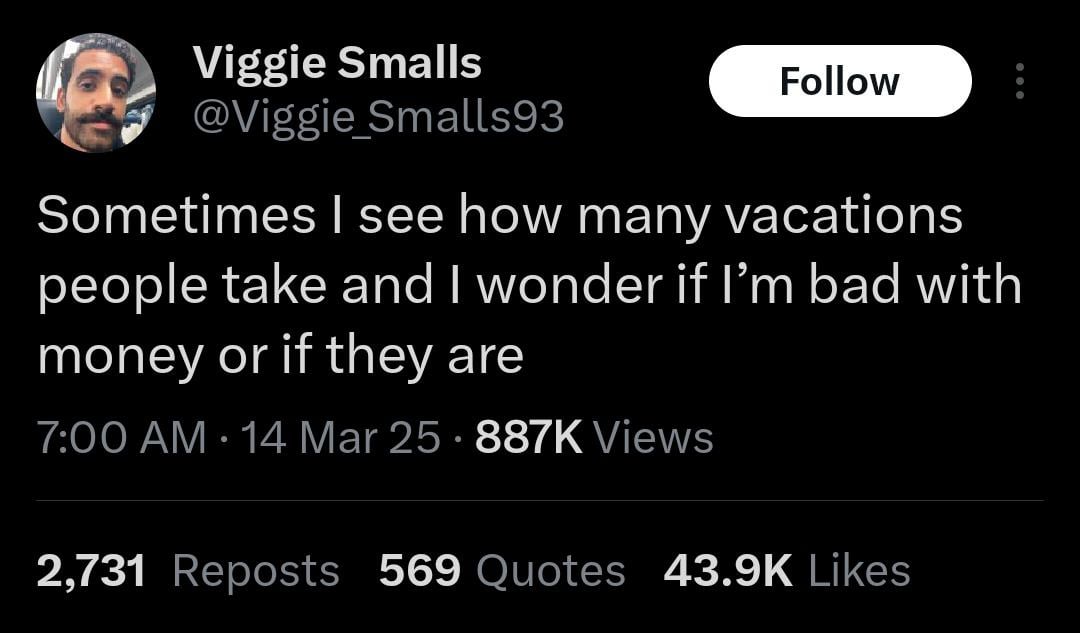Viewport: 1080px width, 633px height.
Task: Select the Views label
Action: pos(654,438)
